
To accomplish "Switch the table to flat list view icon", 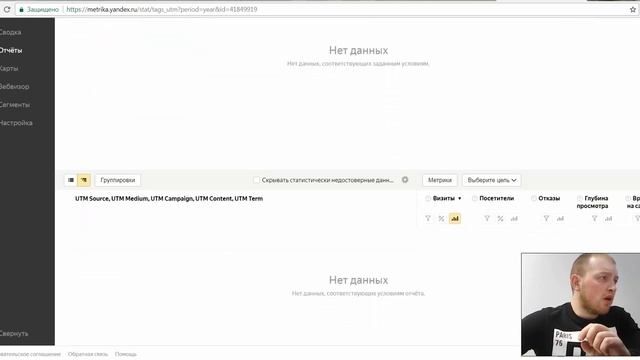I will point(71,180).
